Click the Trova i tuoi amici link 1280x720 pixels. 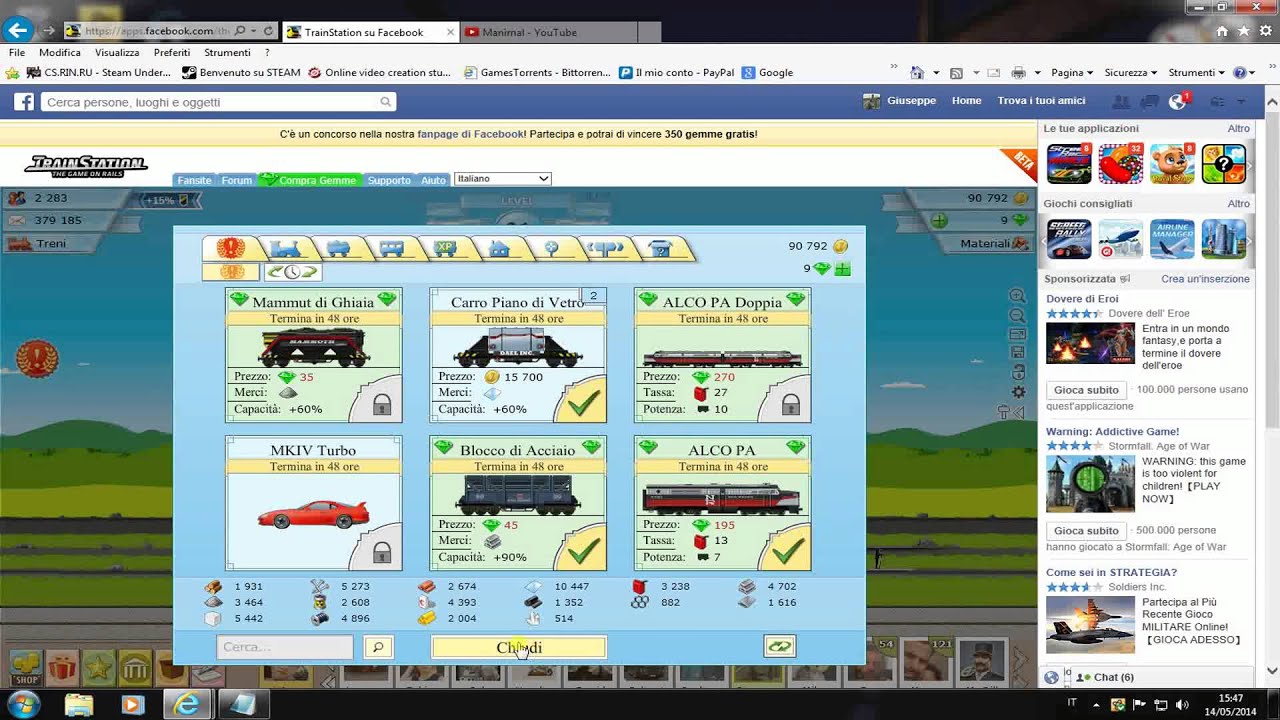(x=1041, y=101)
